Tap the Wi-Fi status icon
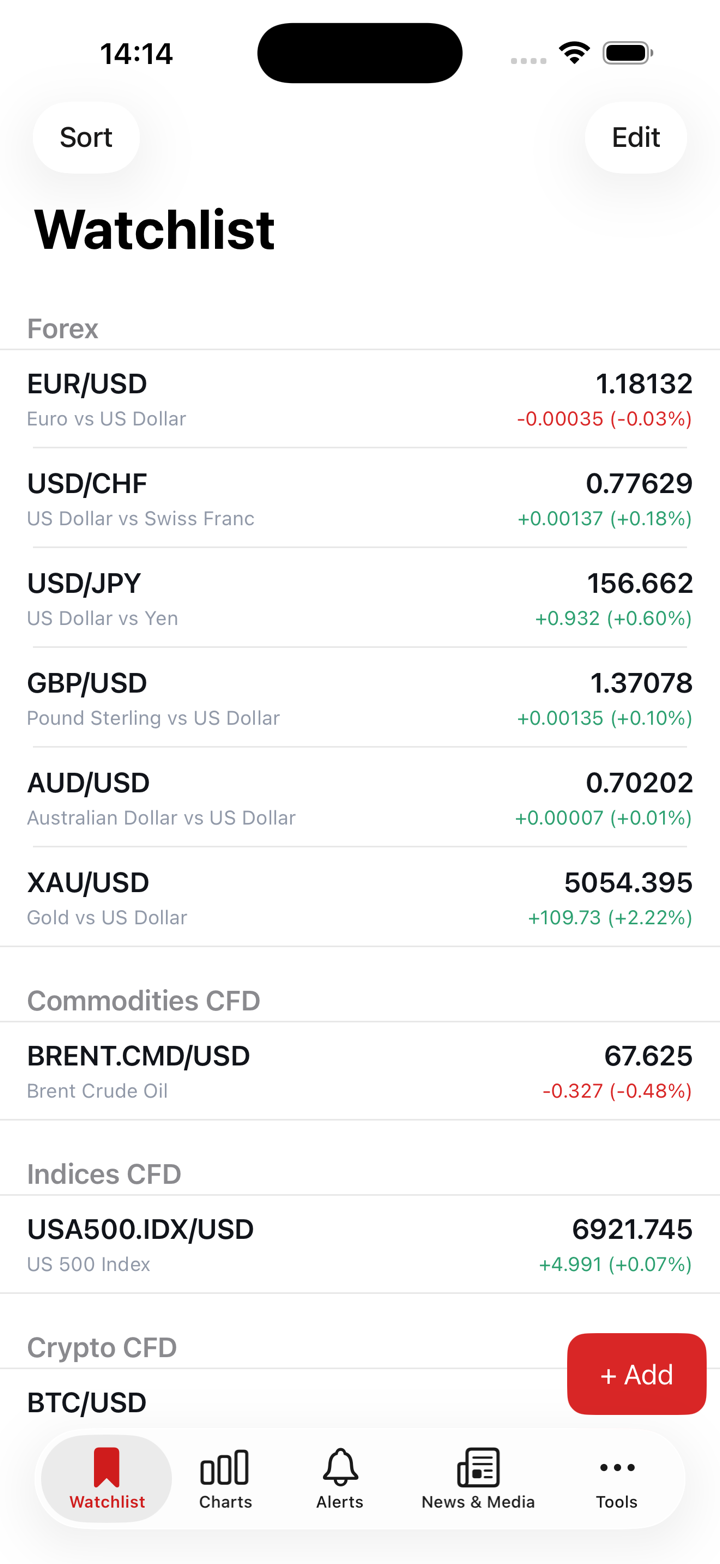720x1564 pixels. click(x=574, y=53)
